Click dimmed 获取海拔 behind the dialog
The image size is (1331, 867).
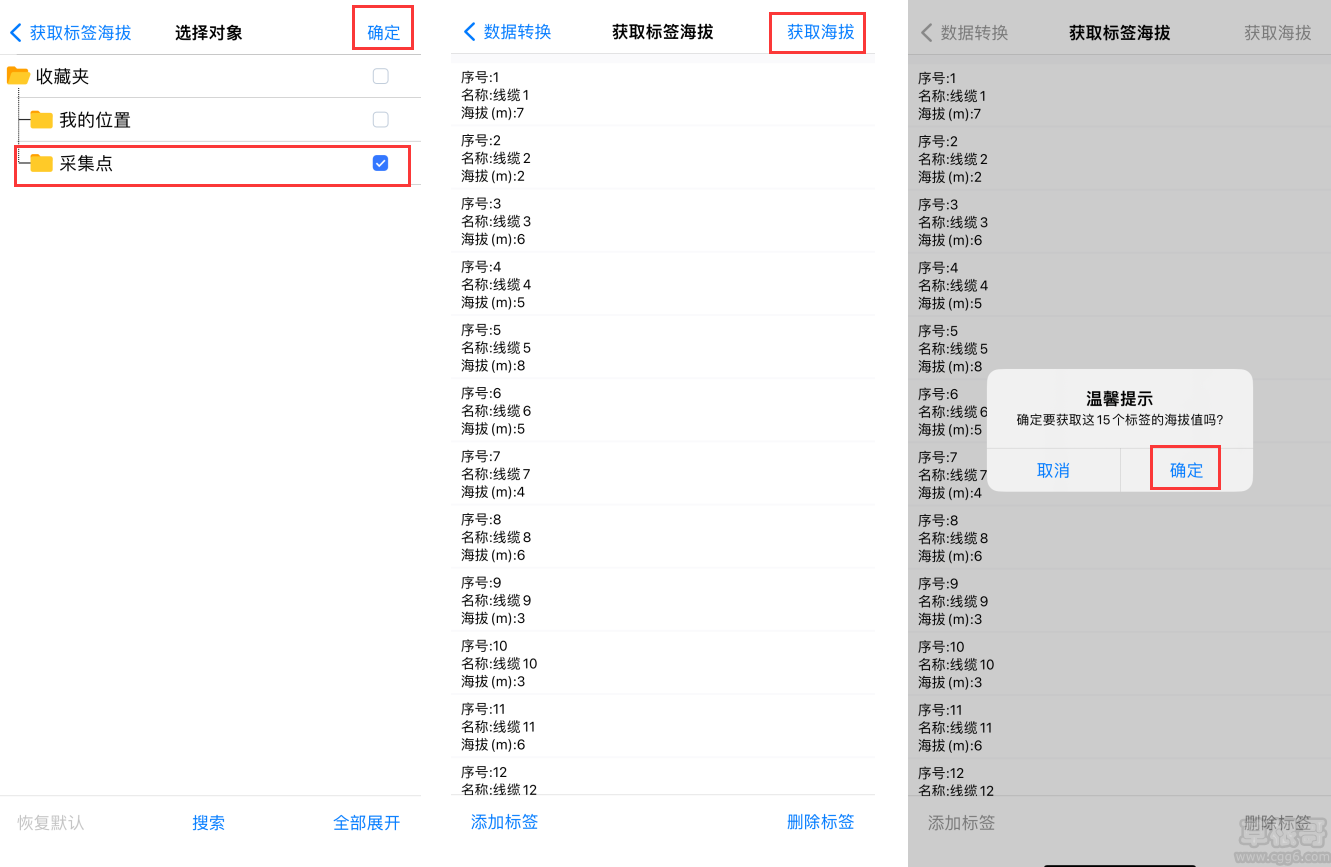(x=1278, y=33)
